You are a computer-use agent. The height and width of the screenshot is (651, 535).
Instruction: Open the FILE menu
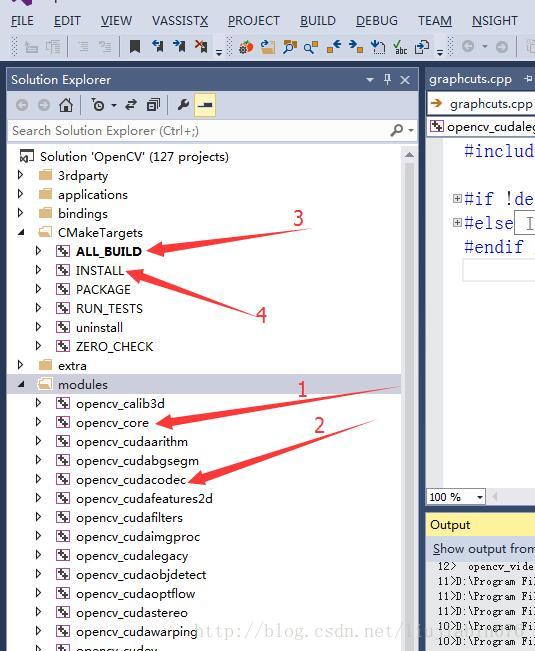click(x=22, y=21)
